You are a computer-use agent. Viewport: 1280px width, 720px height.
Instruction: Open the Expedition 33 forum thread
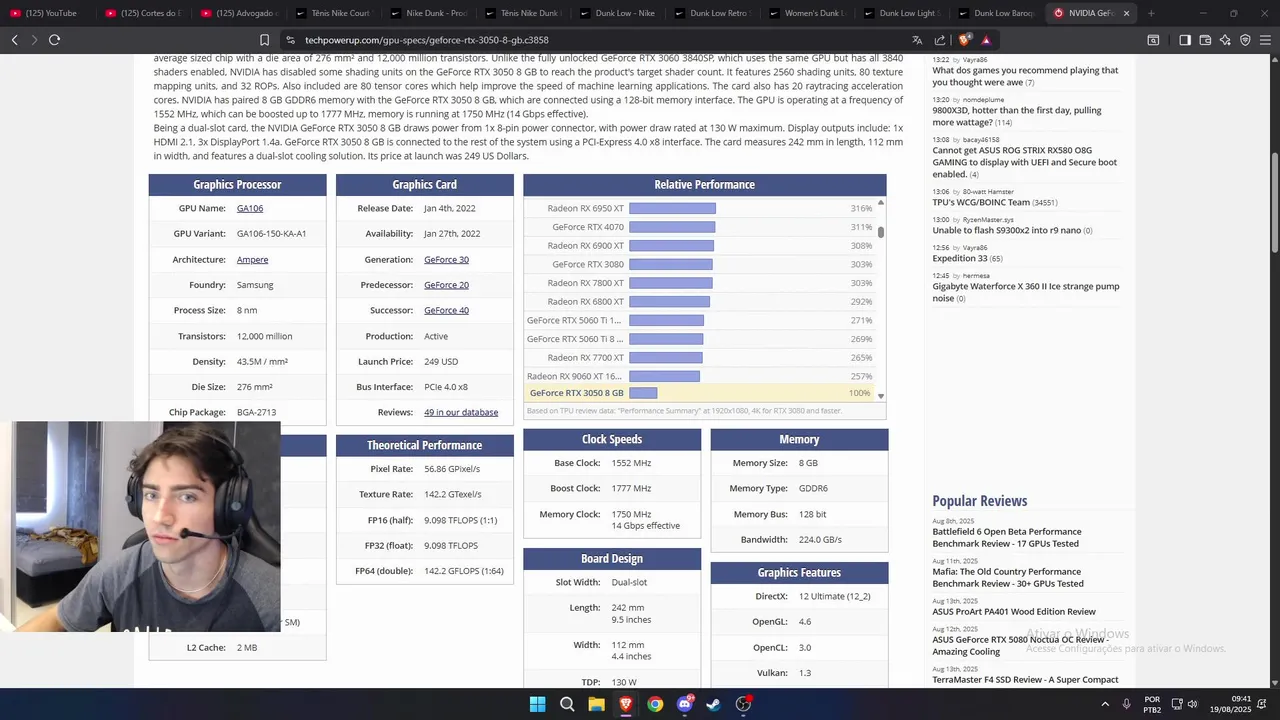(960, 259)
